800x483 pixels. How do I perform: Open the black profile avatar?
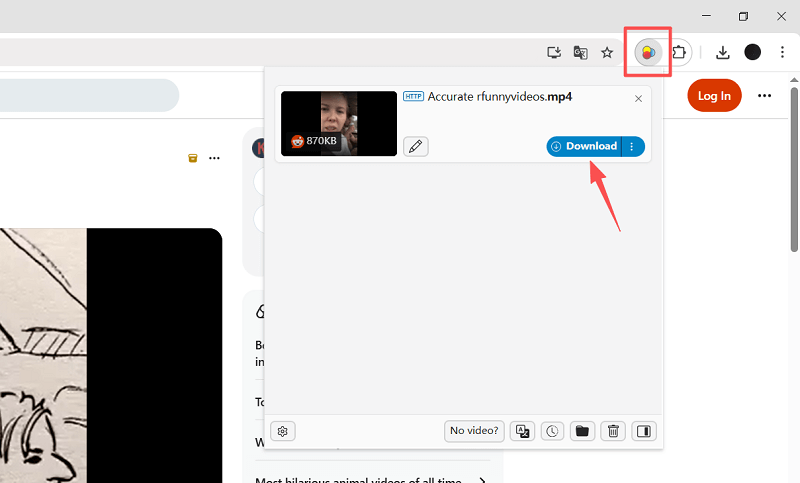(753, 52)
